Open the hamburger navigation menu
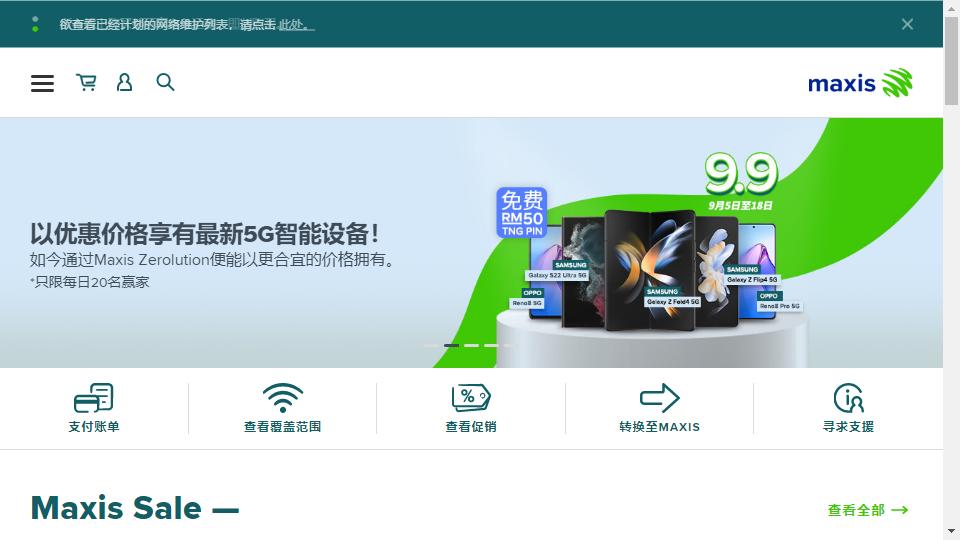The width and height of the screenshot is (960, 540). [x=42, y=83]
